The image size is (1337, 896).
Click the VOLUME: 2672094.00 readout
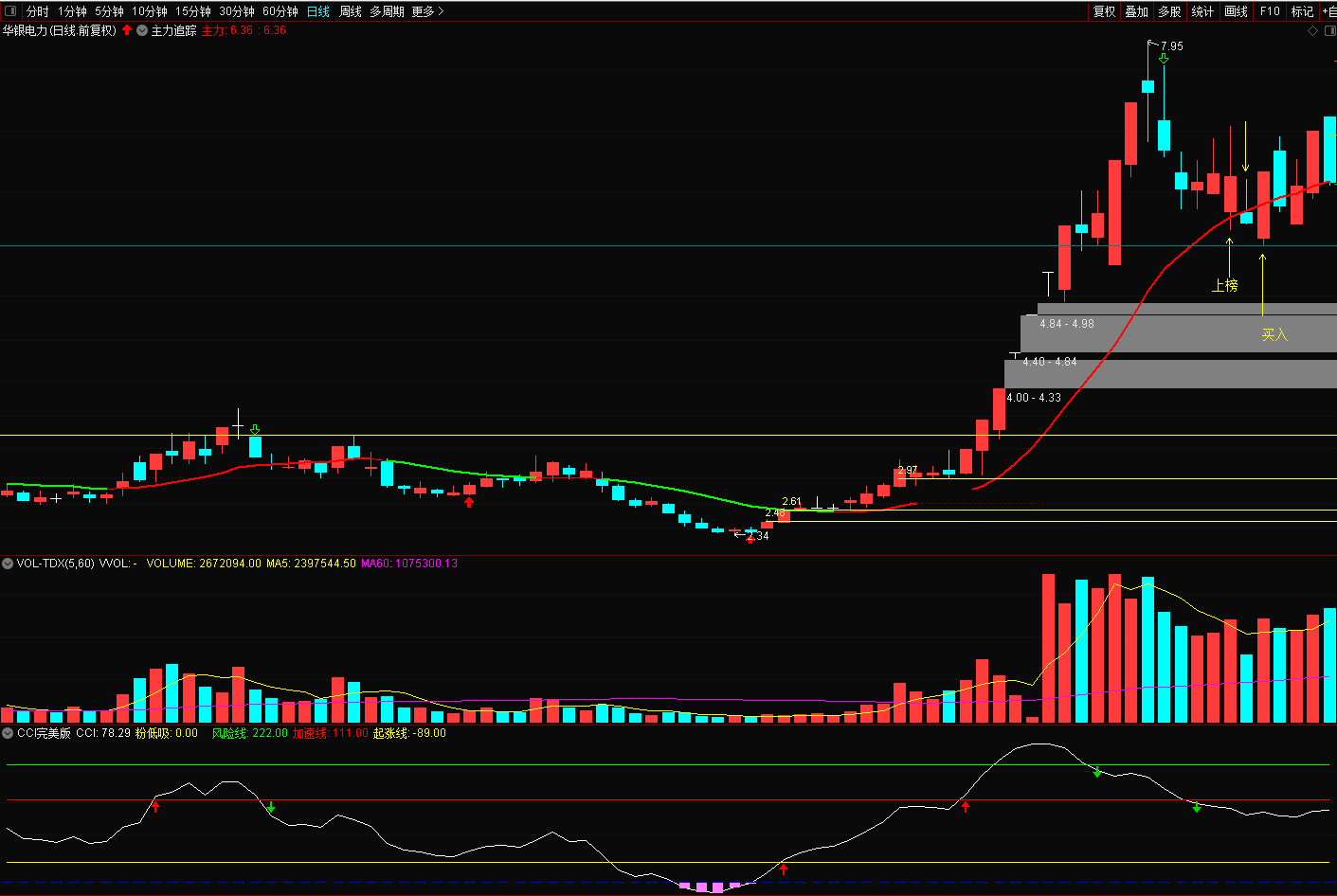[204, 563]
